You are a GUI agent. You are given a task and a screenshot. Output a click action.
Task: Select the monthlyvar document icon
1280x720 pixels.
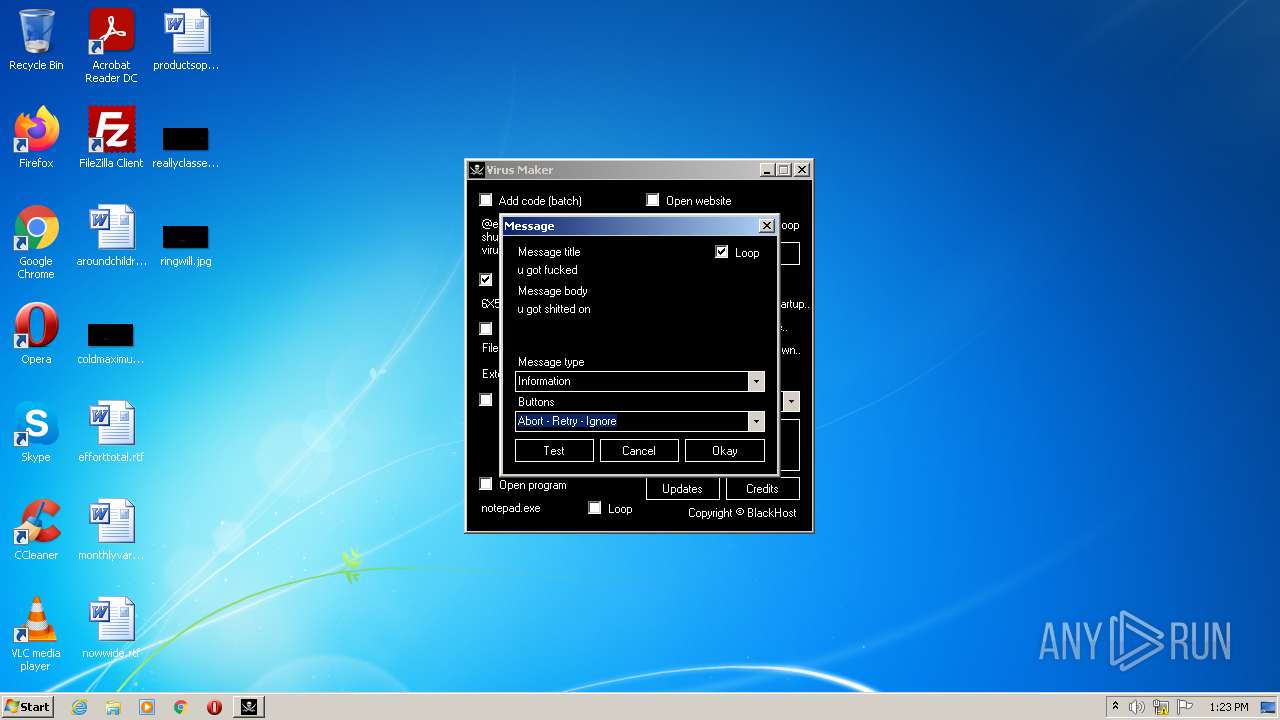click(111, 530)
